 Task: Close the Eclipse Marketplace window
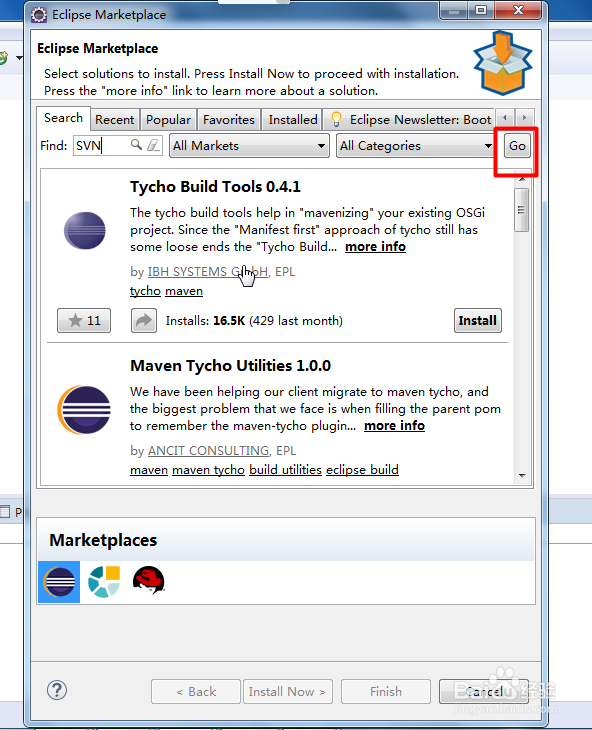coord(518,10)
